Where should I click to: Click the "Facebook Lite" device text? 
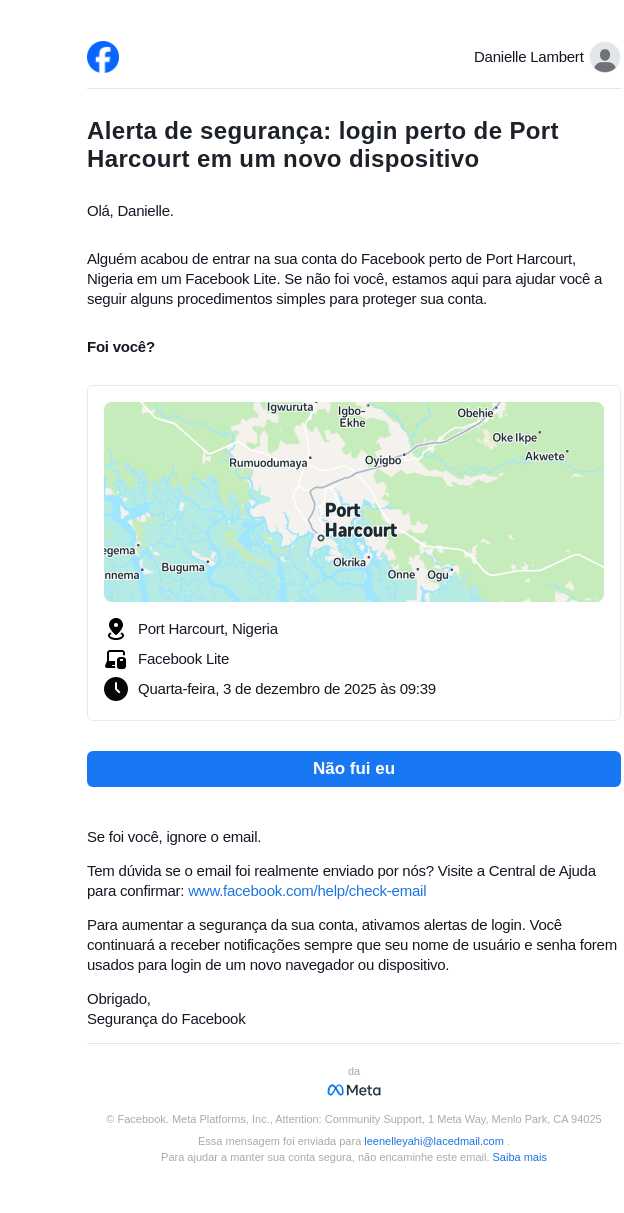[x=183, y=659]
